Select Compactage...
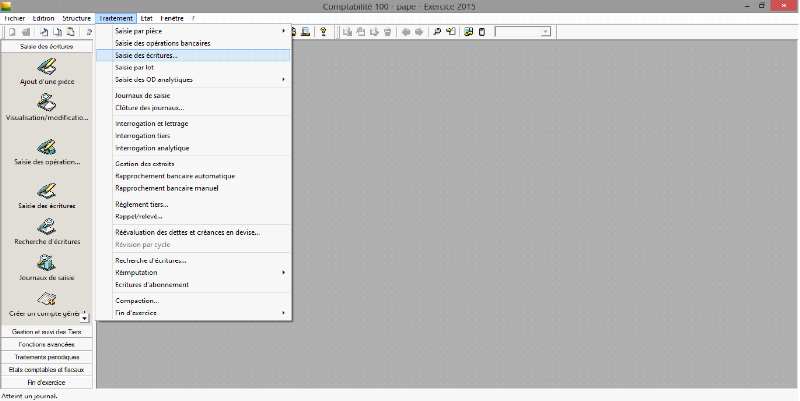 [x=194, y=300]
